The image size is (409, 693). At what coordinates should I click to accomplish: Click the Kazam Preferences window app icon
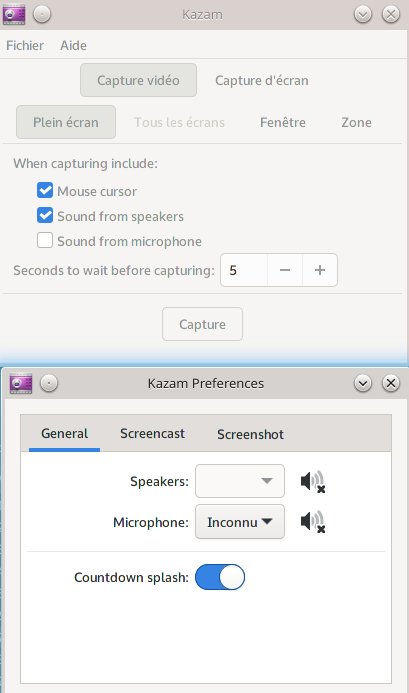(x=21, y=383)
